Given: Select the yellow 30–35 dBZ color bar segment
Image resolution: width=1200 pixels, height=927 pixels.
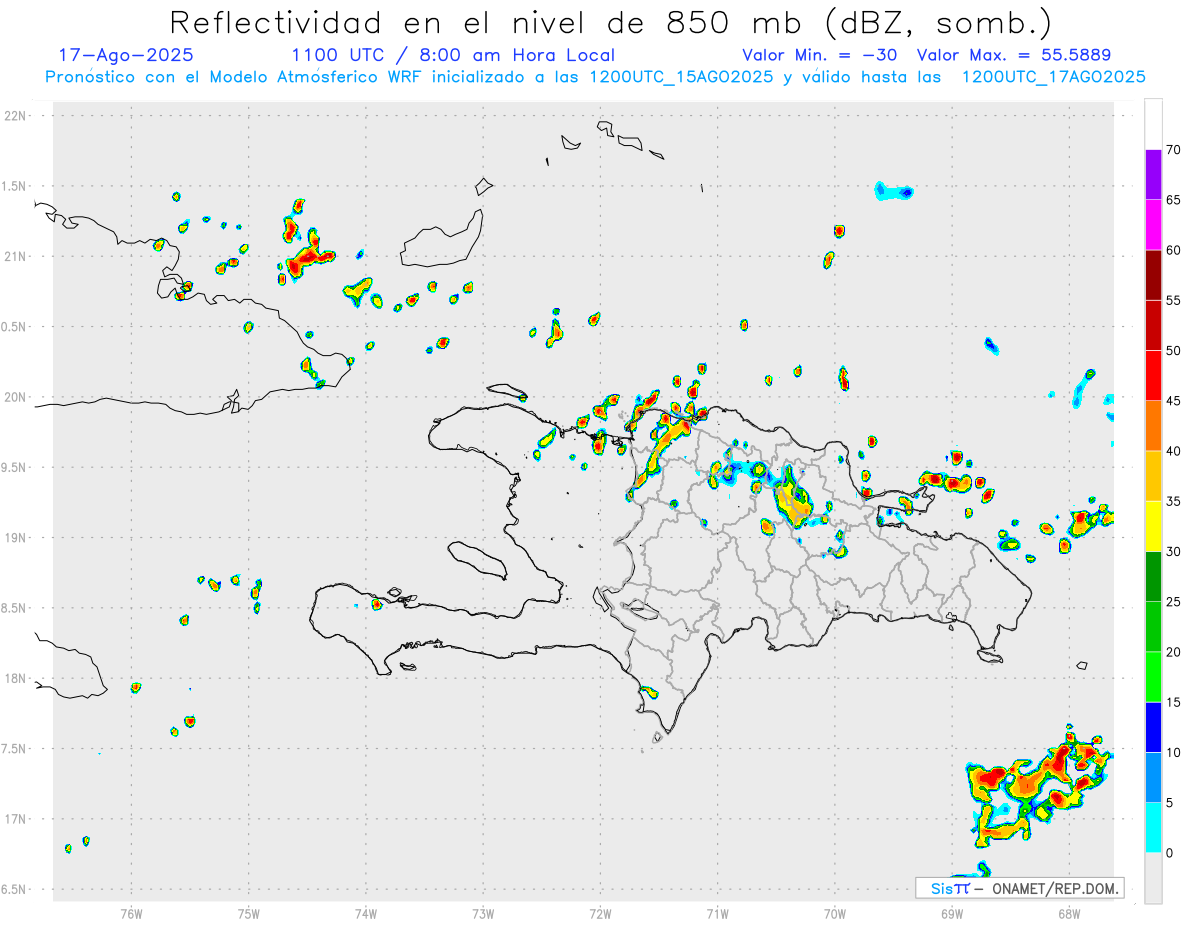Looking at the screenshot, I should click(1153, 526).
